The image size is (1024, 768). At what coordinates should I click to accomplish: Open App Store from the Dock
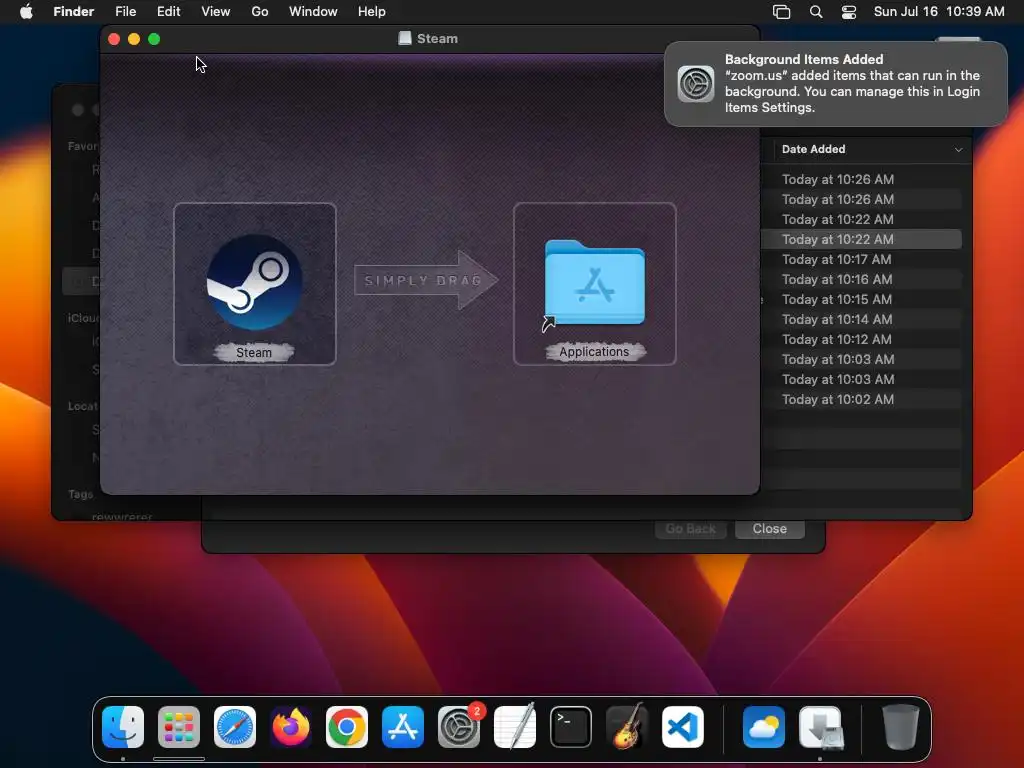click(403, 727)
